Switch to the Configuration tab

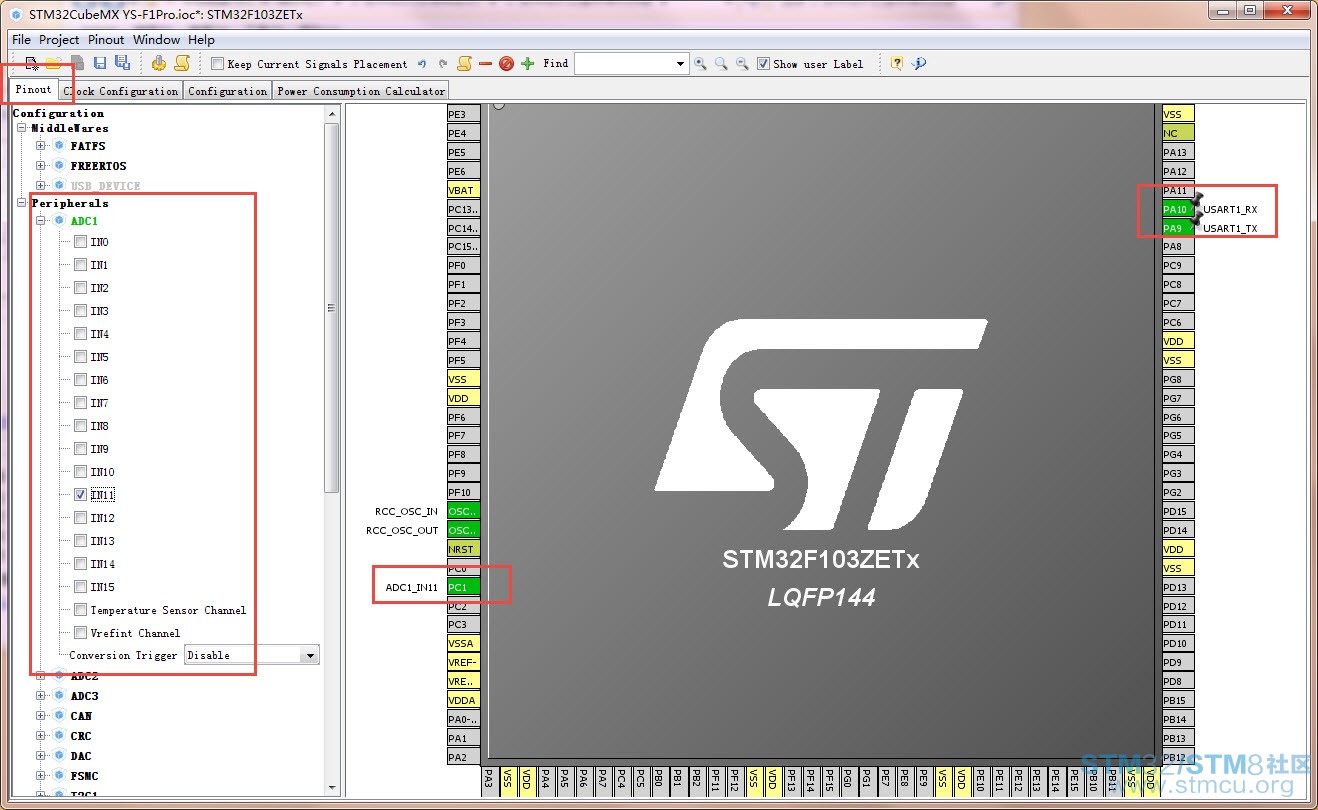(227, 91)
